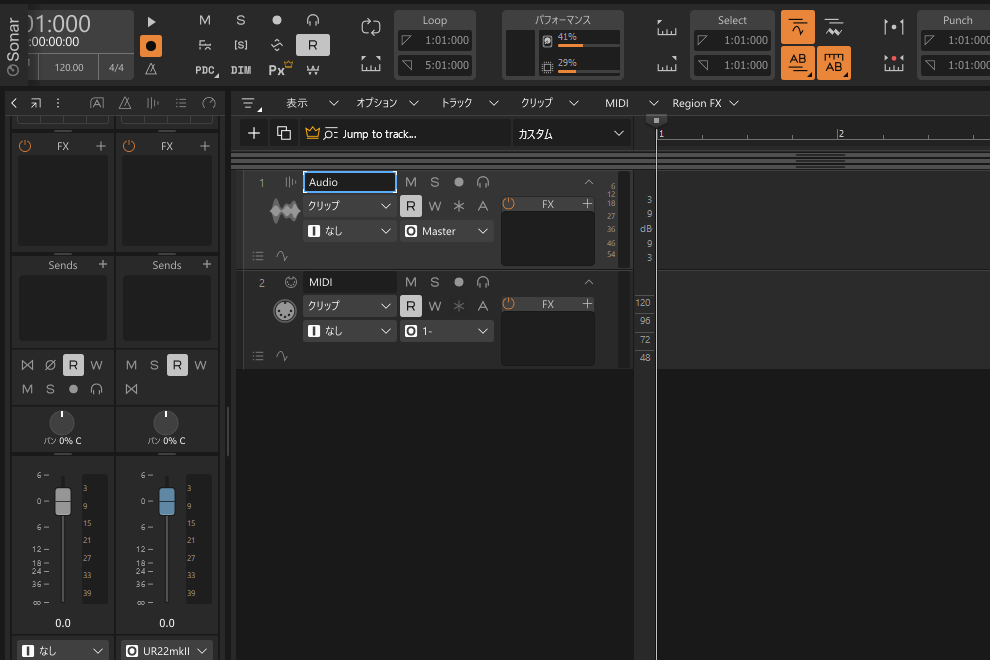The height and width of the screenshot is (660, 990).
Task: Click the duplicate track icon
Action: (283, 133)
